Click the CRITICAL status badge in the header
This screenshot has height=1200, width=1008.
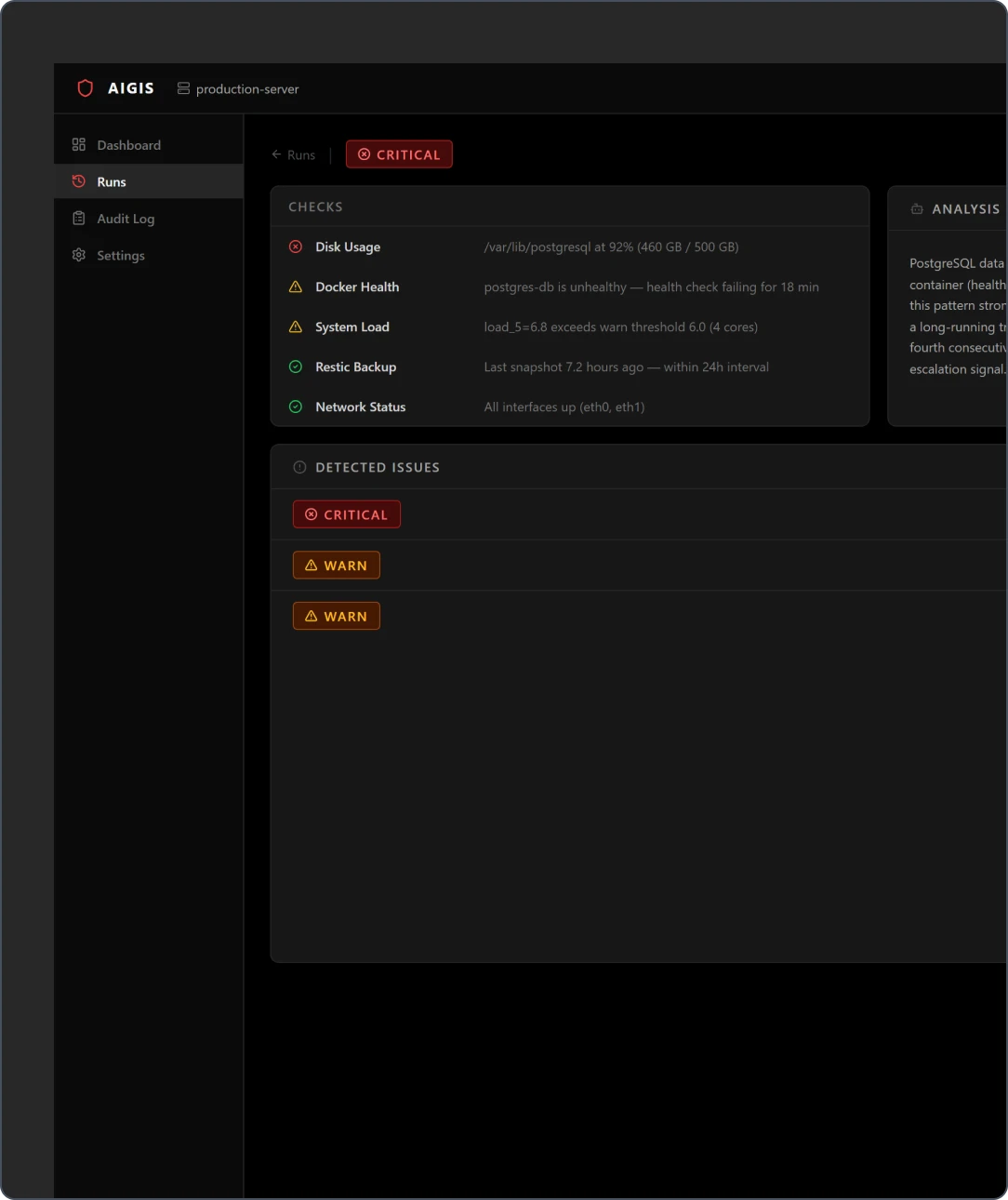399,154
